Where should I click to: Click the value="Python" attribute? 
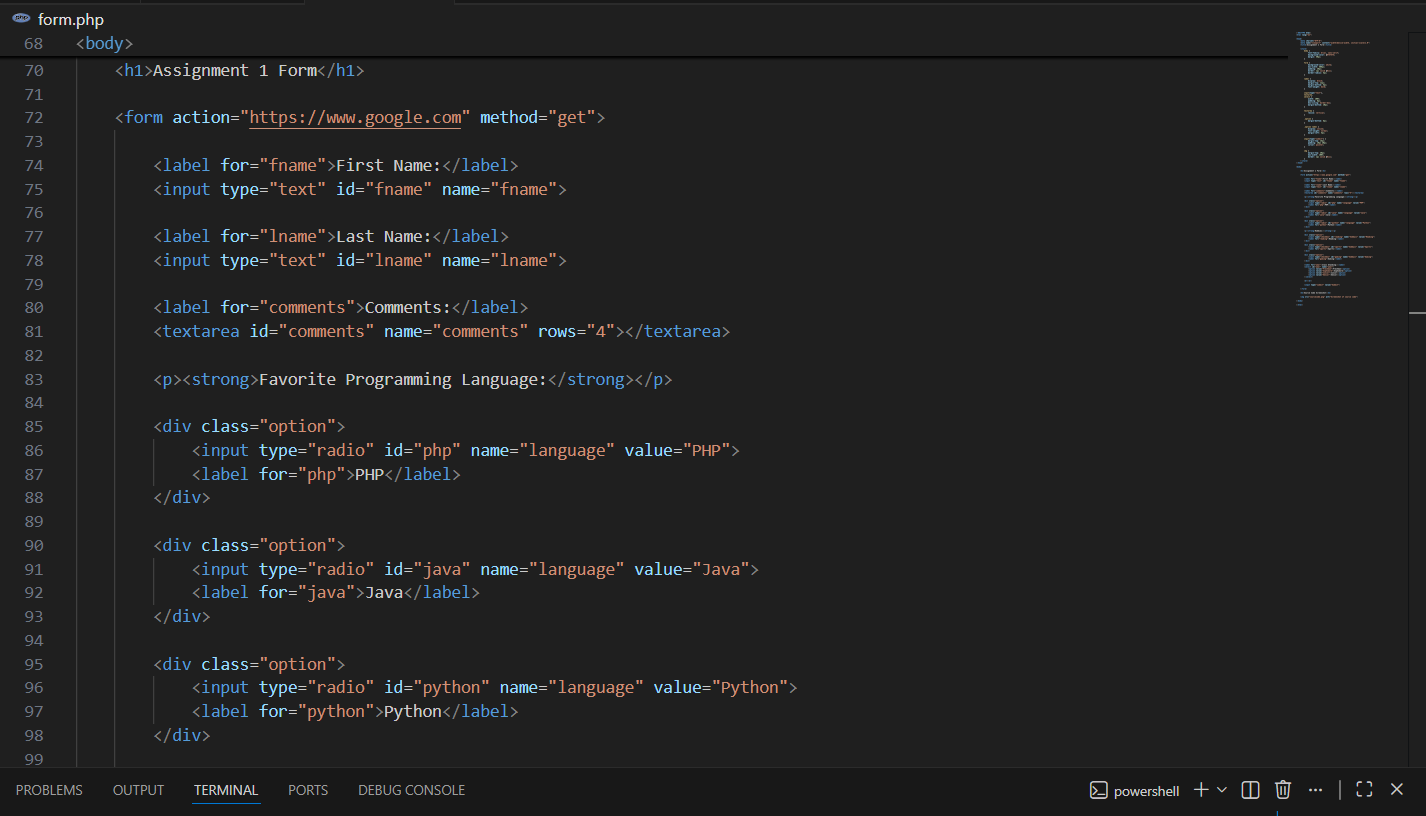coord(721,687)
